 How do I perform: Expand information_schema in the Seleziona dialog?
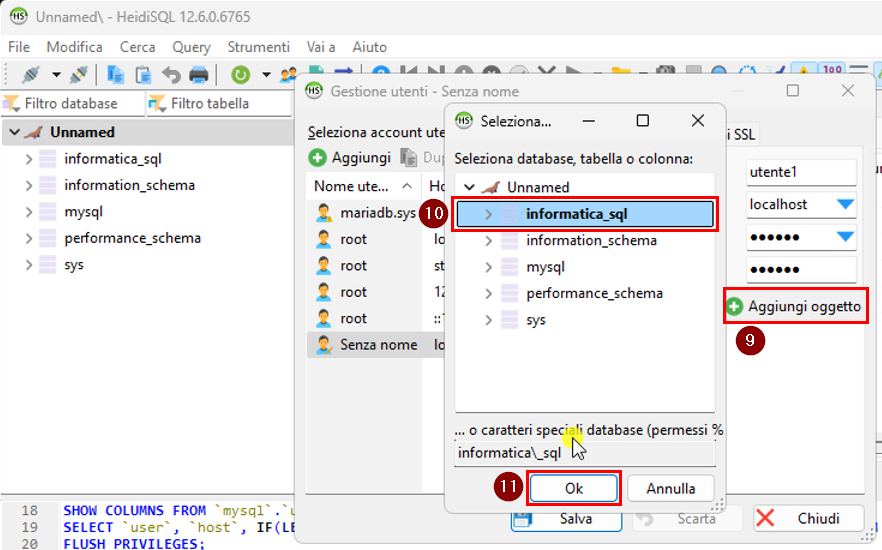pos(488,241)
